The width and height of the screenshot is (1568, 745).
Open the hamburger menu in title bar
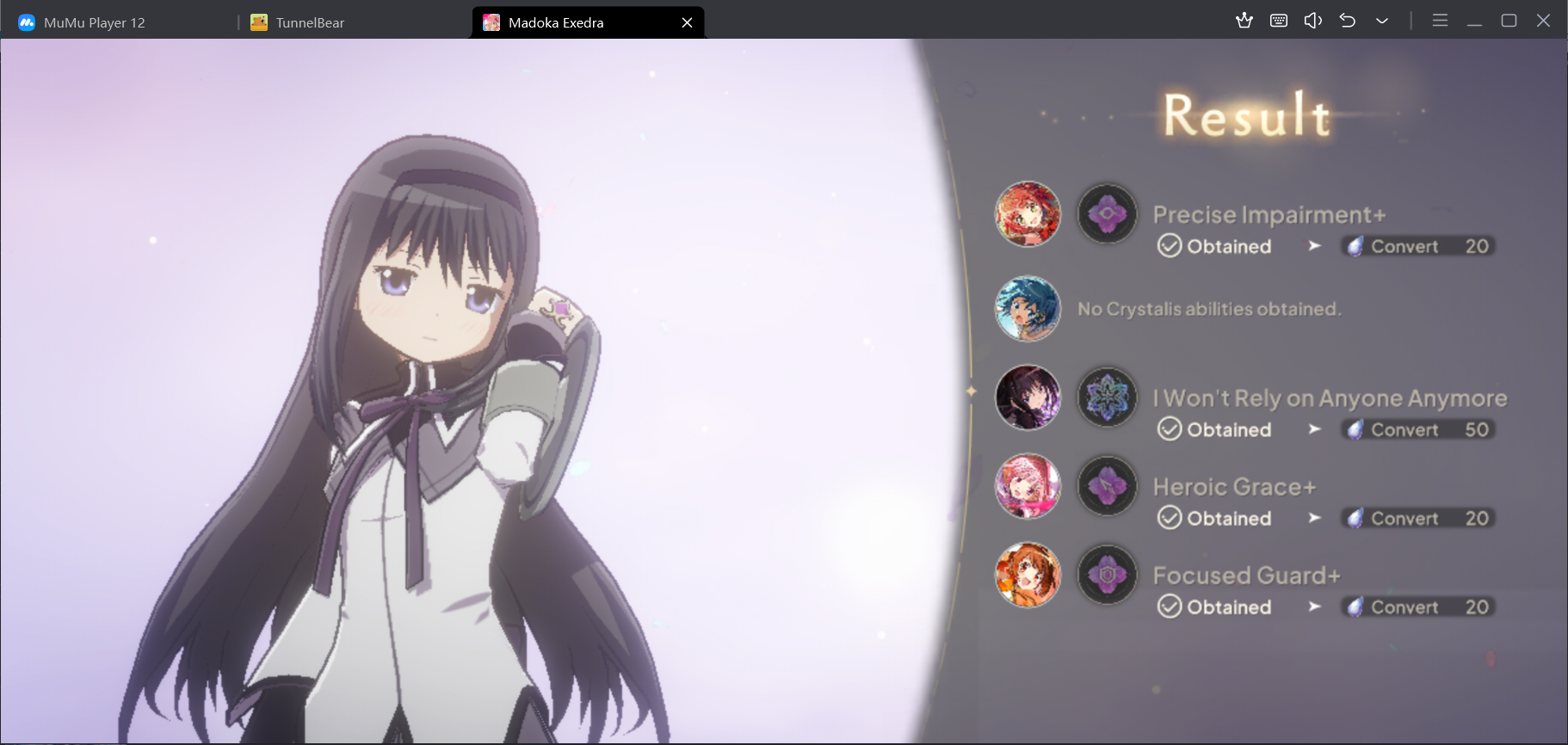coord(1440,21)
